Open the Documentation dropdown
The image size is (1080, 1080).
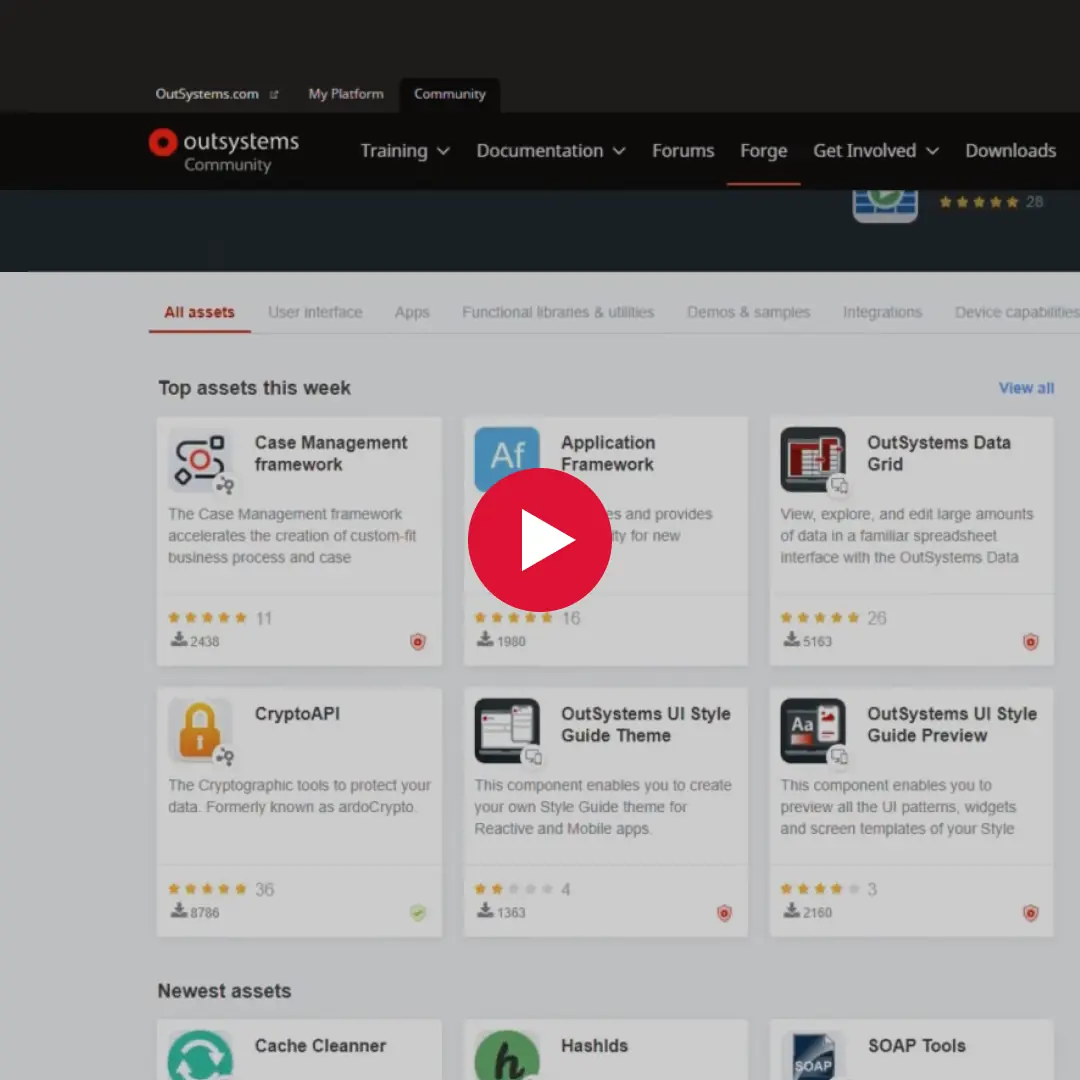pos(551,151)
